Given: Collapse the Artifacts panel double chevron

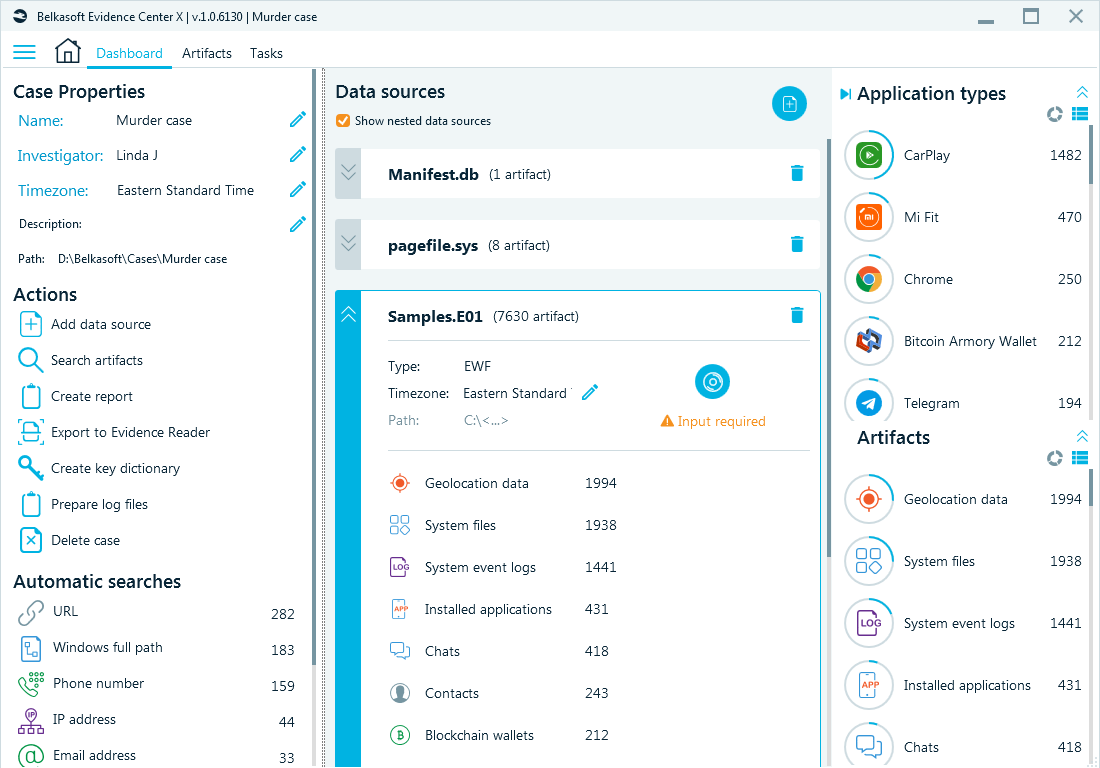Looking at the screenshot, I should tap(1082, 436).
